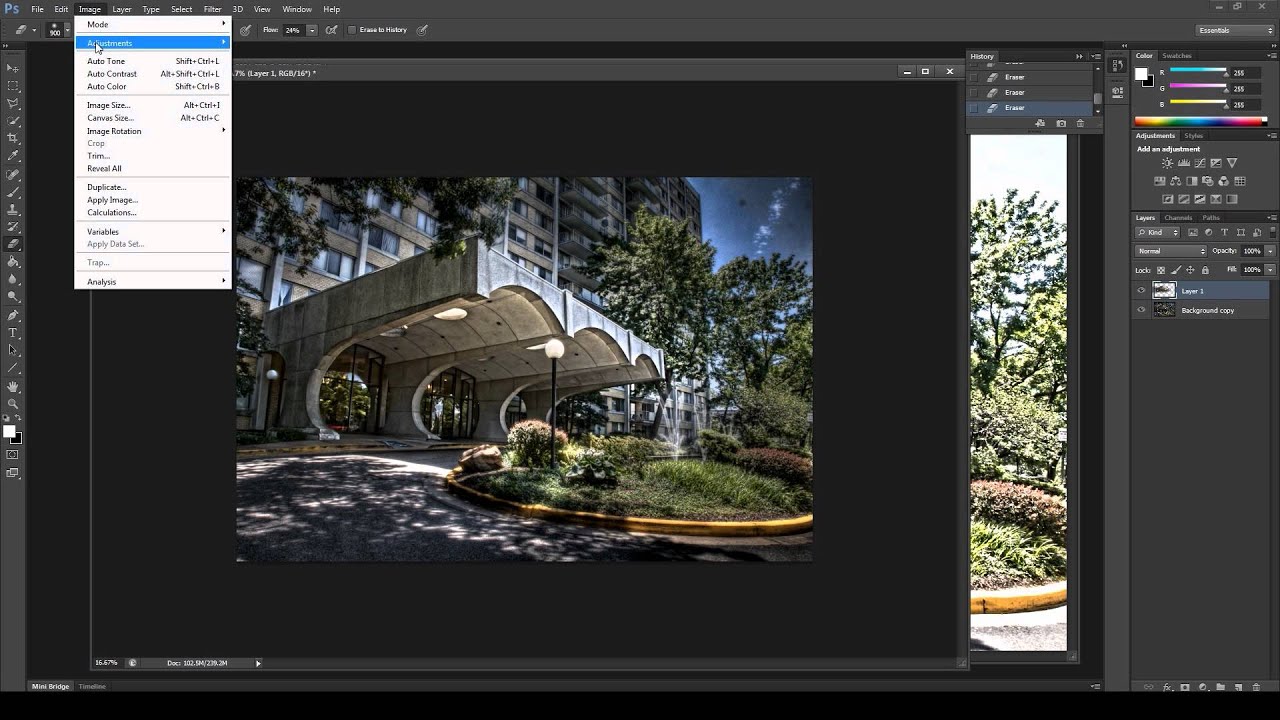
Task: Select the Line shape tool
Action: coord(14,368)
